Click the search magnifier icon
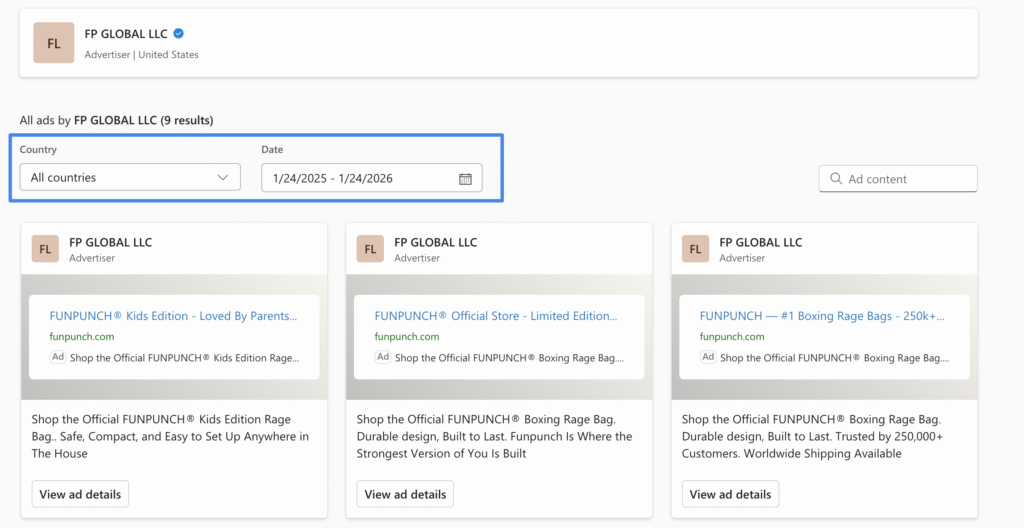Image resolution: width=1024 pixels, height=528 pixels. 835,179
